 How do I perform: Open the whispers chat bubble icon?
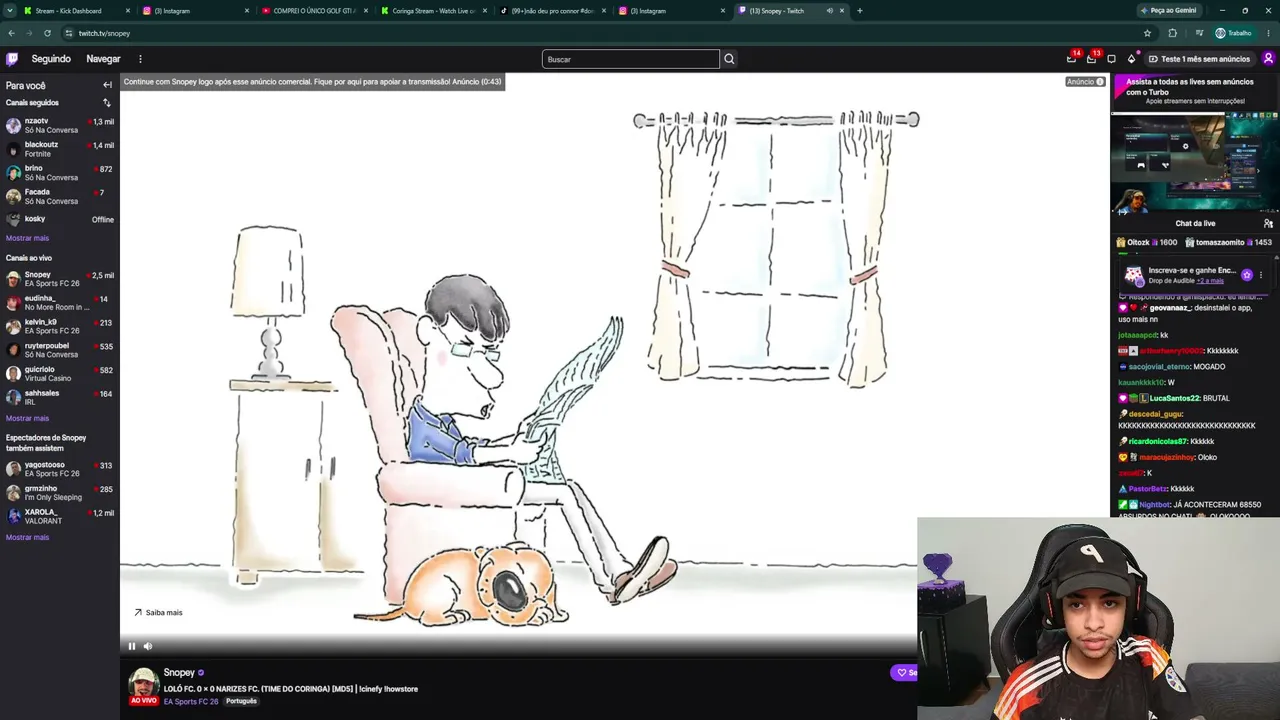(1111, 59)
